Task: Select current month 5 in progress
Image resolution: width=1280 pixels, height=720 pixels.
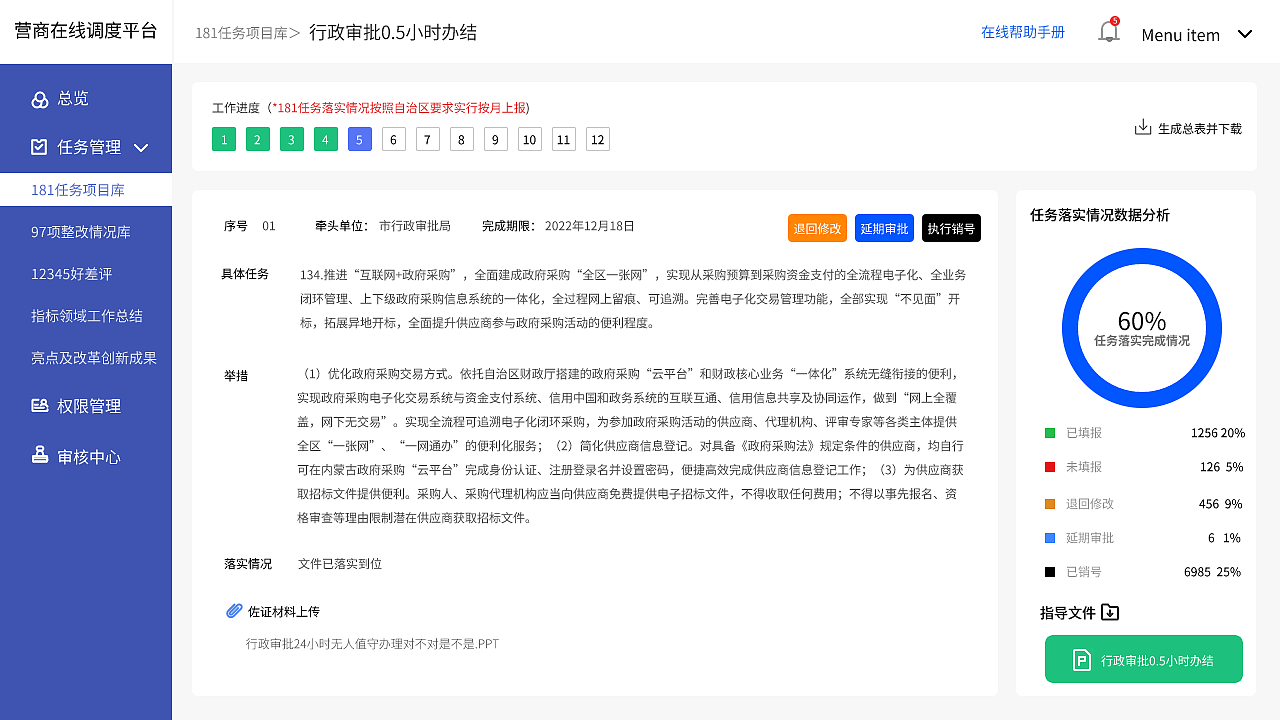Action: tap(360, 139)
